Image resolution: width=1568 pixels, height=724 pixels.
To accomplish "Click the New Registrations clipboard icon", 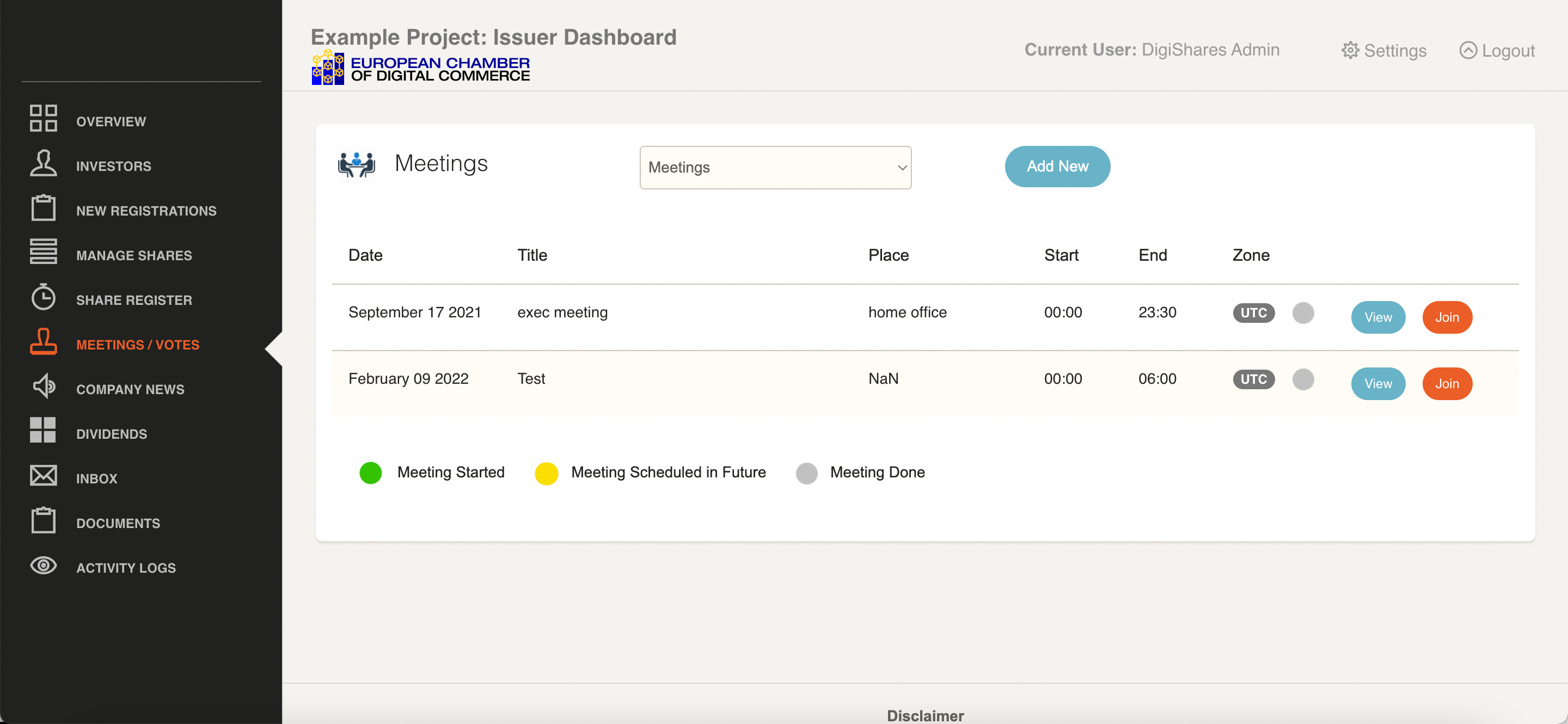I will (43, 207).
